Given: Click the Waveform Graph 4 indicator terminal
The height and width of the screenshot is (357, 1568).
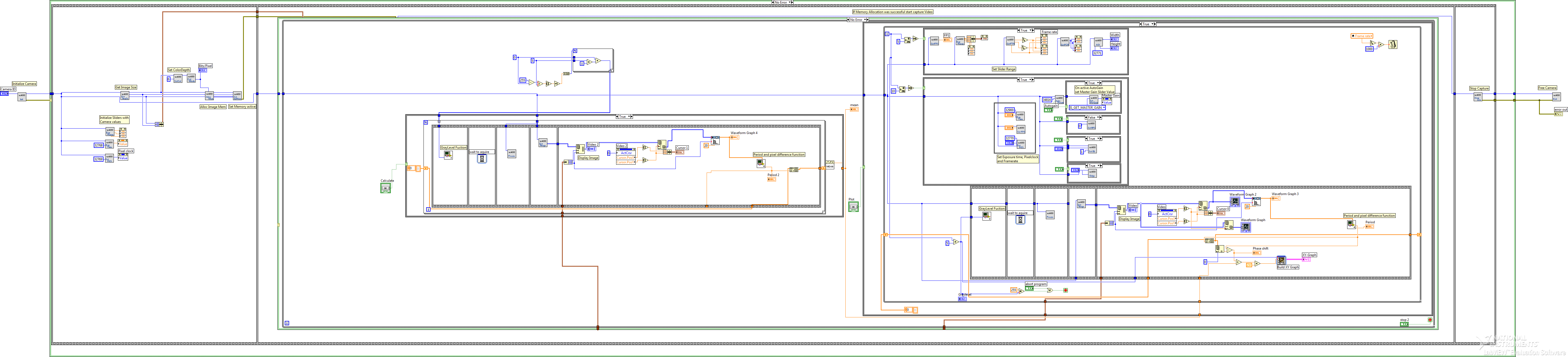Looking at the screenshot, I should click(x=735, y=137).
